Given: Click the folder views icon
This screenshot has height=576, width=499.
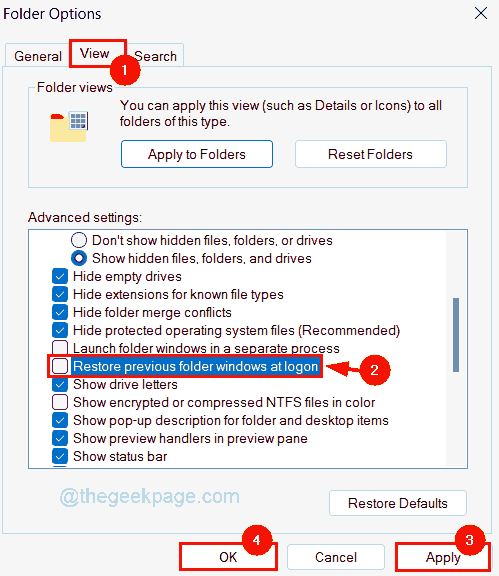Looking at the screenshot, I should coord(69,127).
